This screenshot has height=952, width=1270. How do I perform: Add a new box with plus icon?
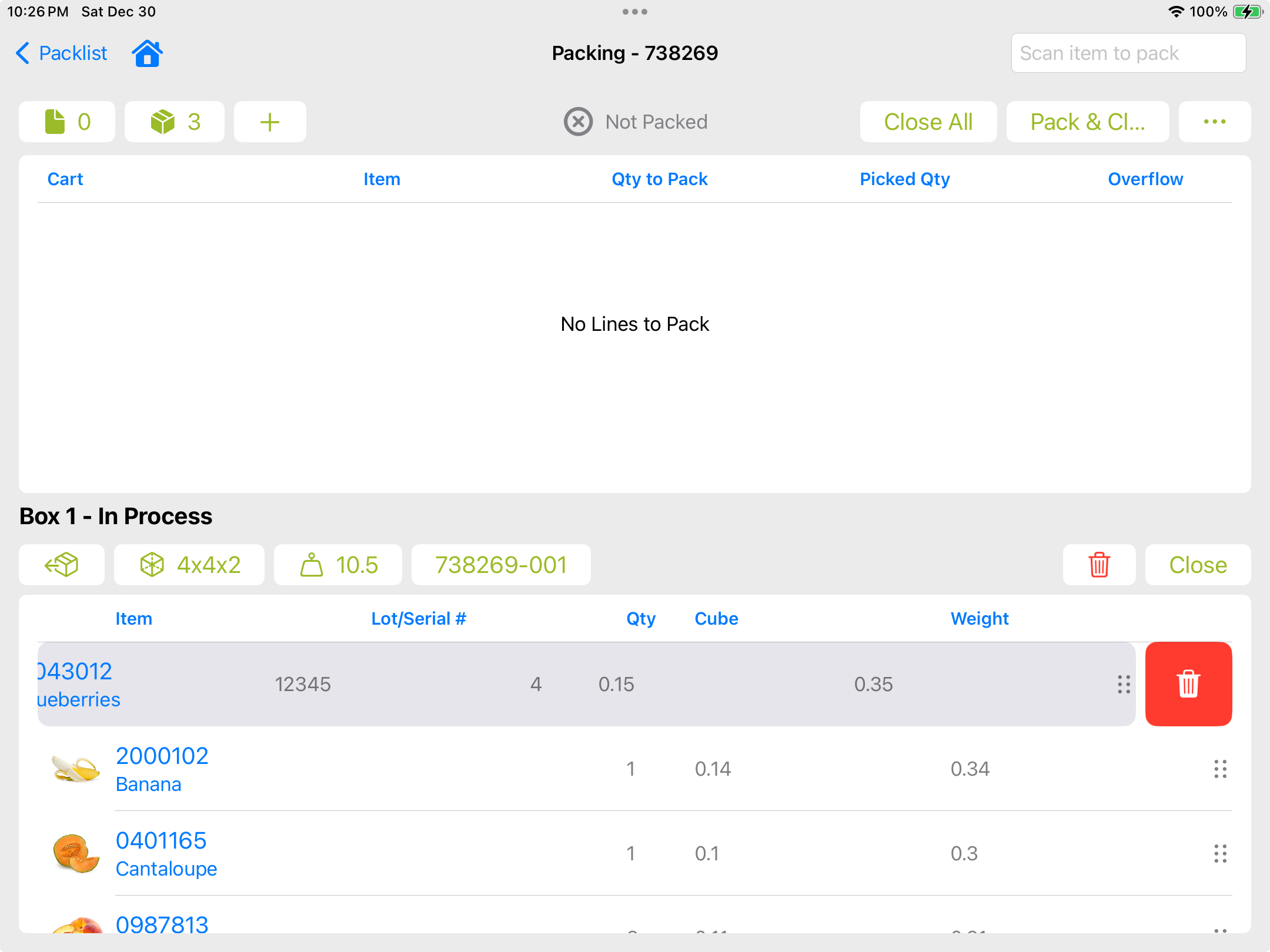click(x=270, y=122)
